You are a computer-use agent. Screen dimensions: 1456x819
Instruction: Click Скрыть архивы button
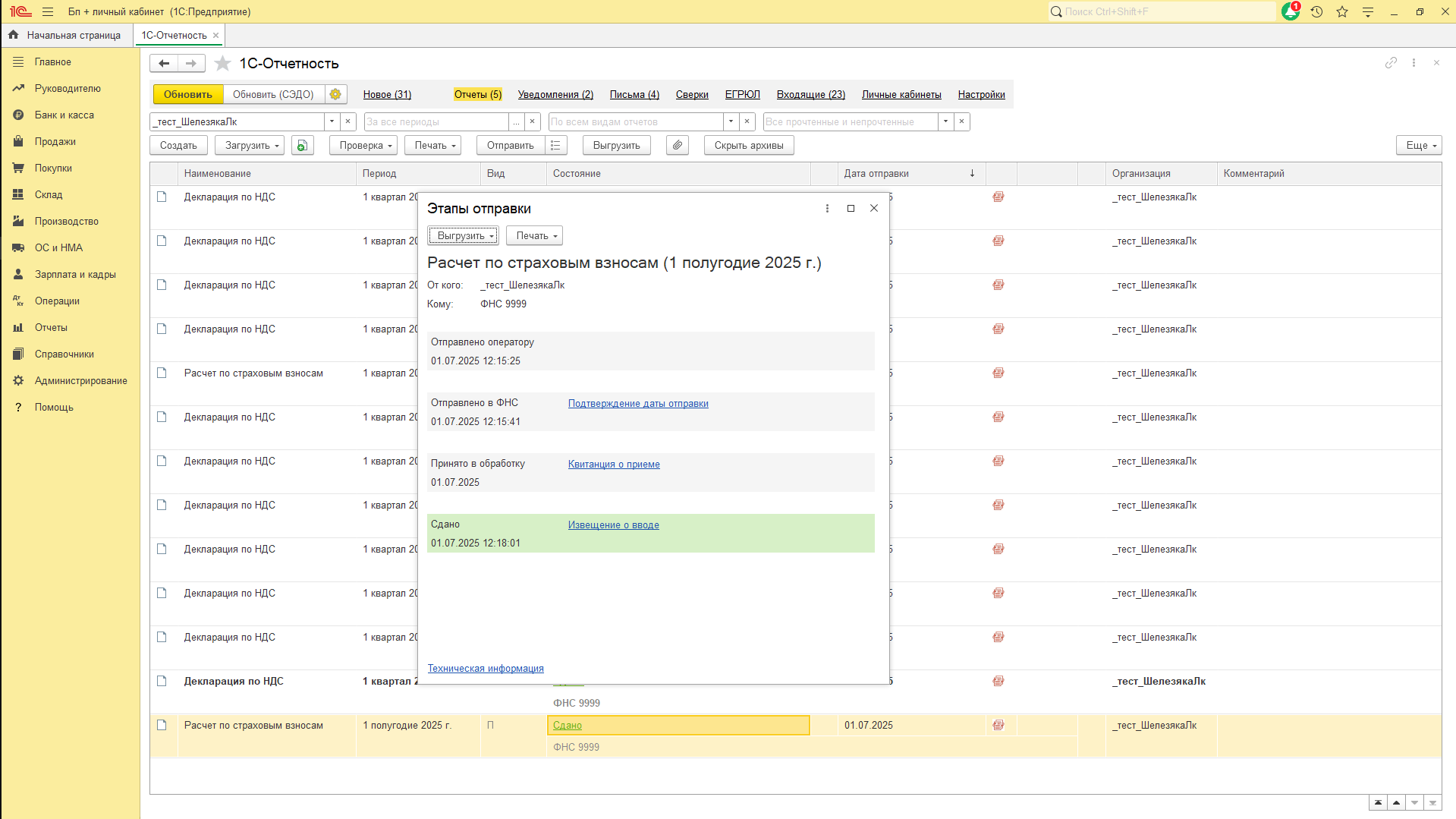[x=749, y=145]
